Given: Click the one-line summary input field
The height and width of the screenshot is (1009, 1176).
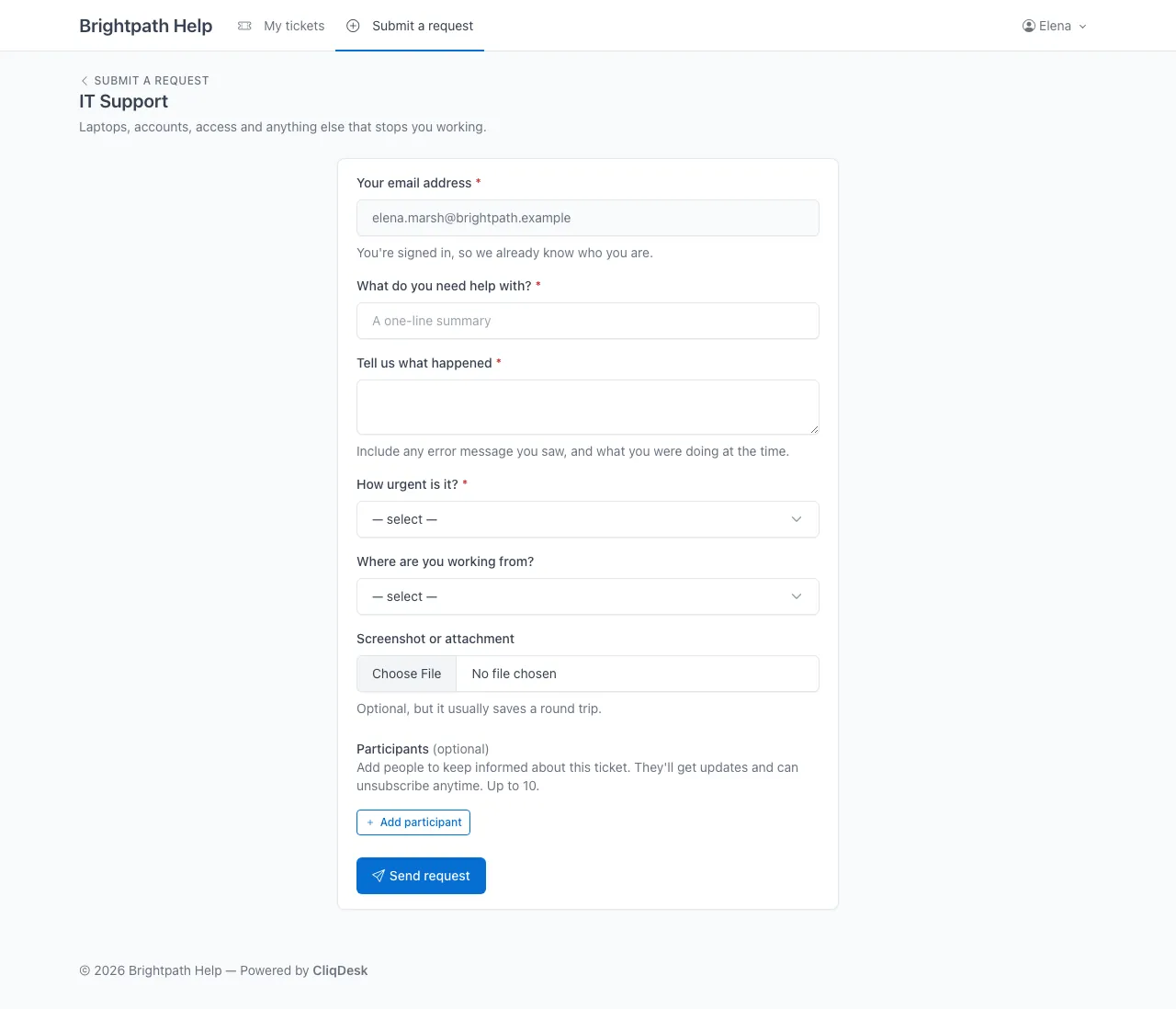Looking at the screenshot, I should click(x=588, y=321).
